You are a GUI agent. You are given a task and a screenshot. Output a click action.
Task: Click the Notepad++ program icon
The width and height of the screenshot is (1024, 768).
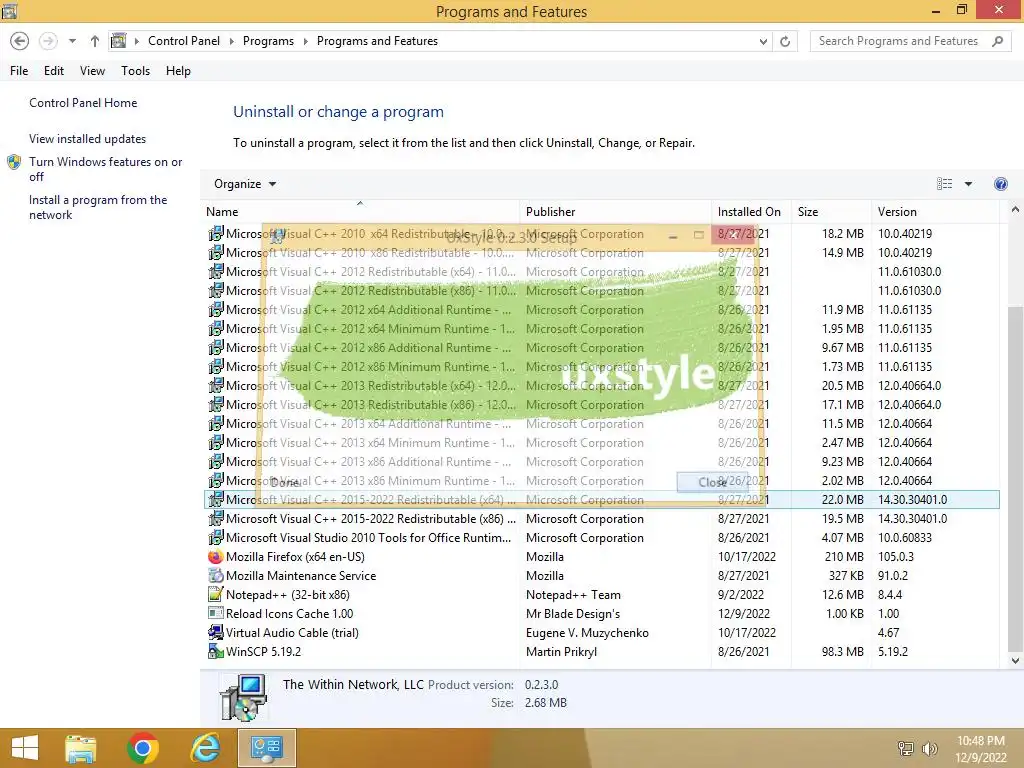tap(216, 595)
